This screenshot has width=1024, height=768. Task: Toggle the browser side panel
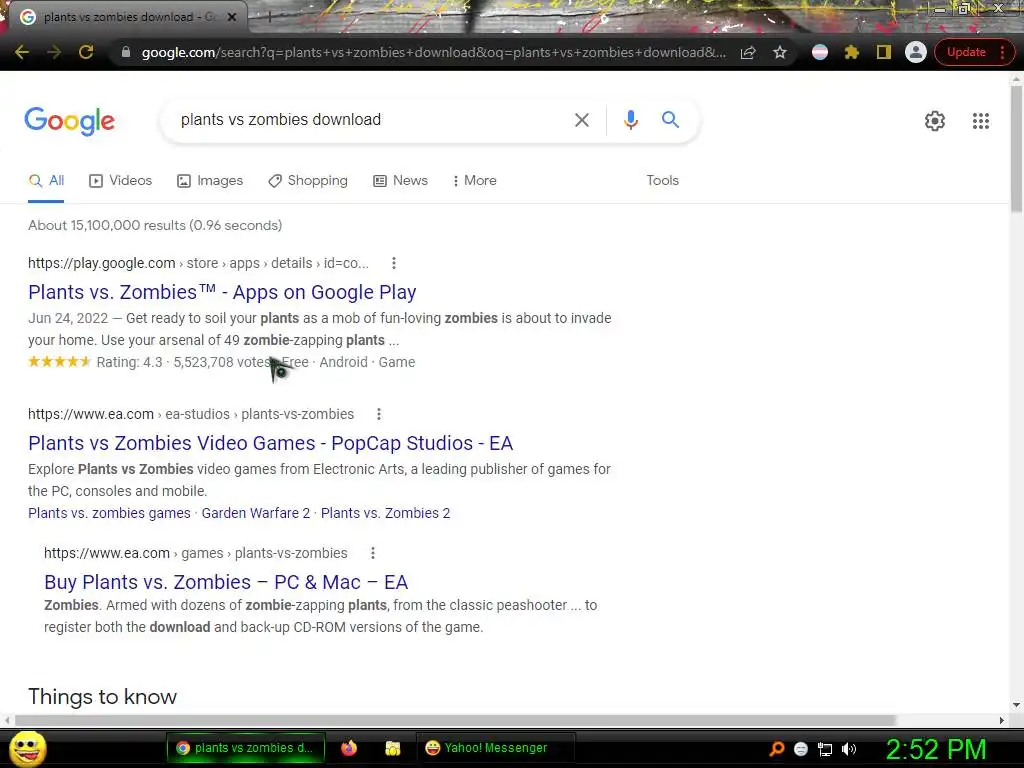click(884, 52)
